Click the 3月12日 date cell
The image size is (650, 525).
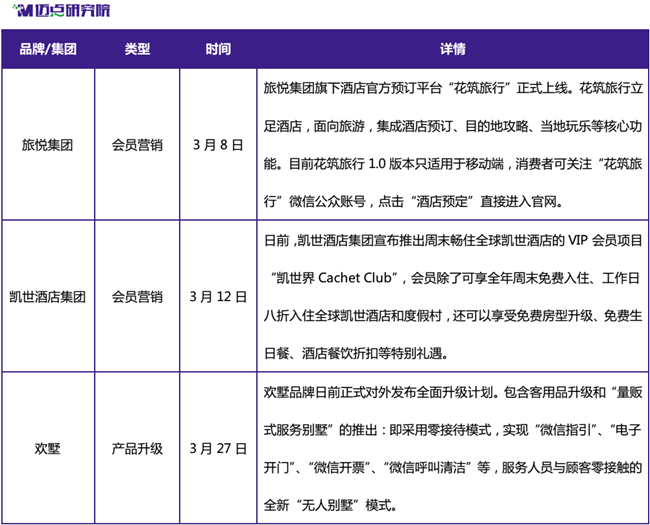(x=218, y=297)
